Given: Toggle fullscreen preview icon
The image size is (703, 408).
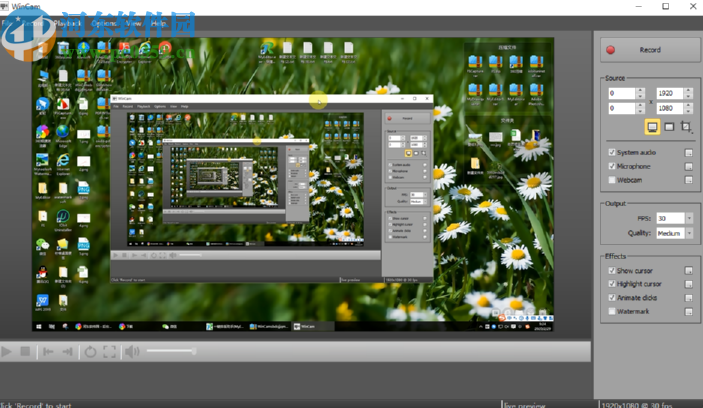Looking at the screenshot, I should point(110,352).
